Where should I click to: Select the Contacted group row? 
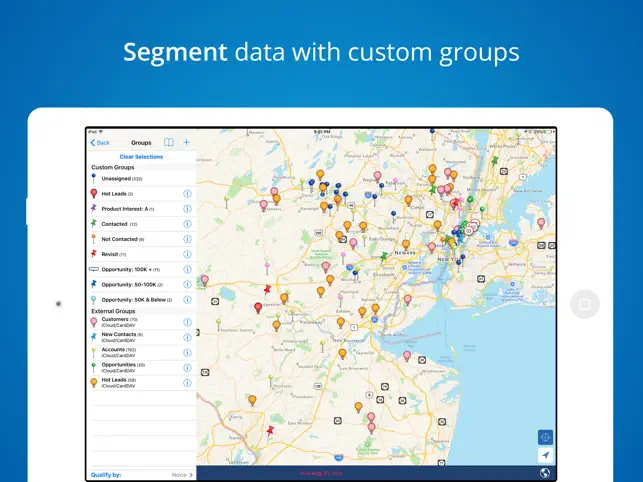[141, 224]
